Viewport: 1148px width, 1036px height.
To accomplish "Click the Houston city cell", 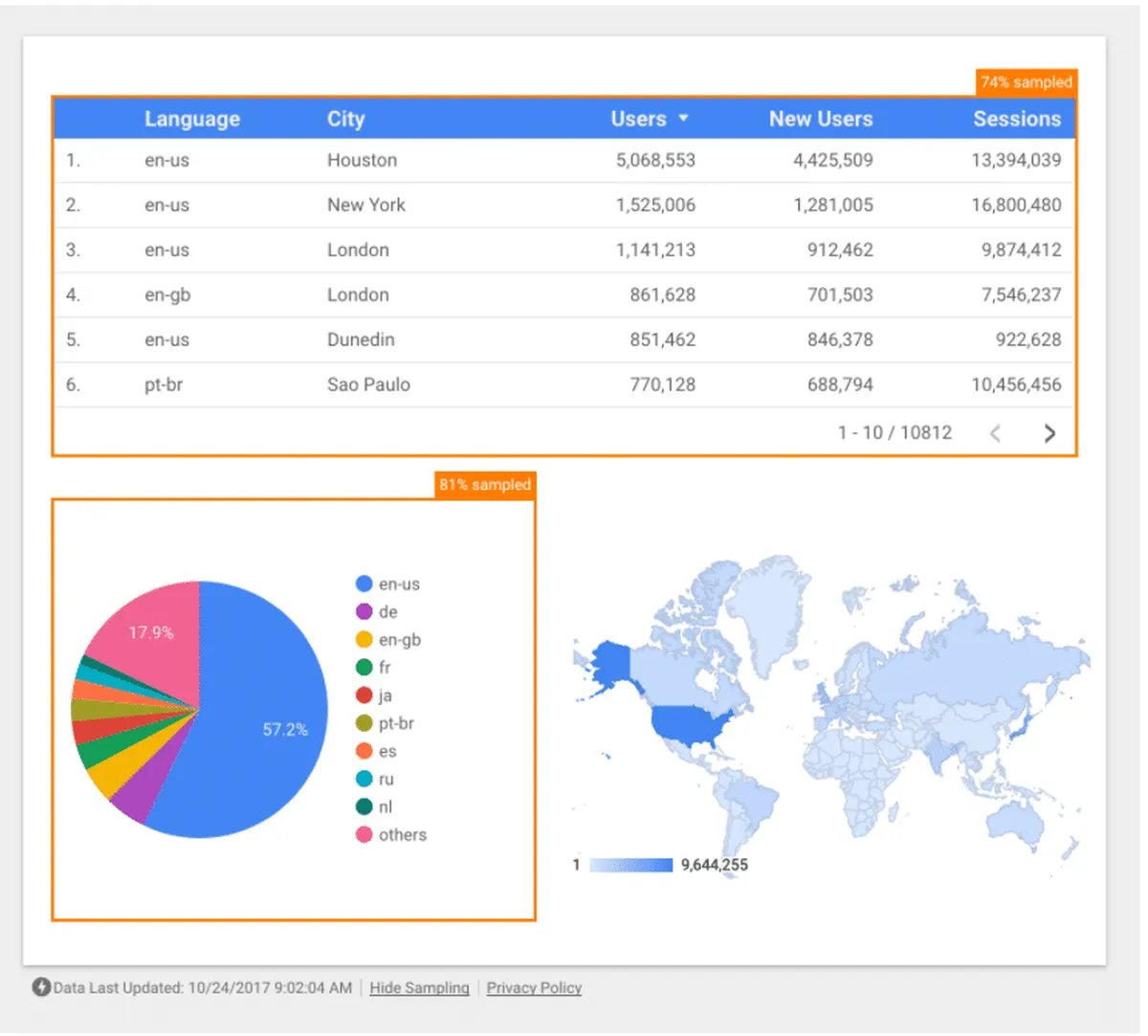I will pyautogui.click(x=362, y=160).
